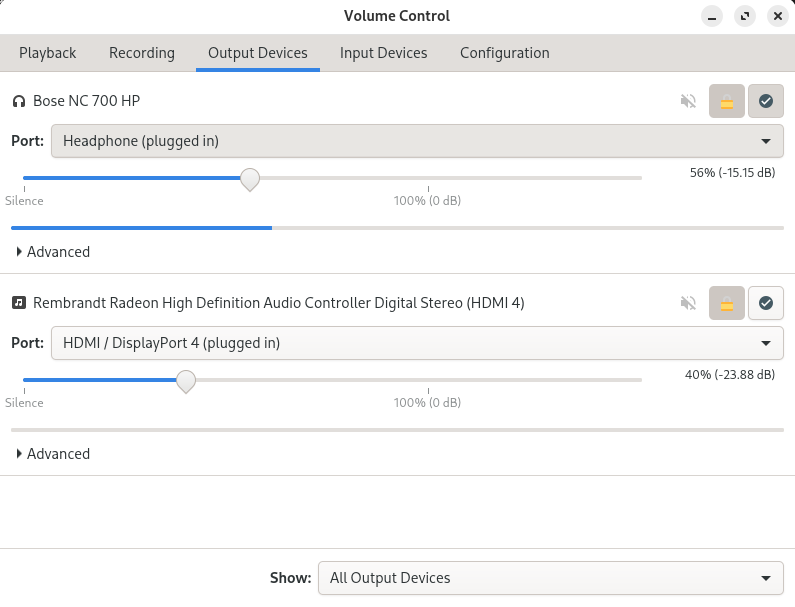Mute the Bose NC 700 HP output

(688, 101)
